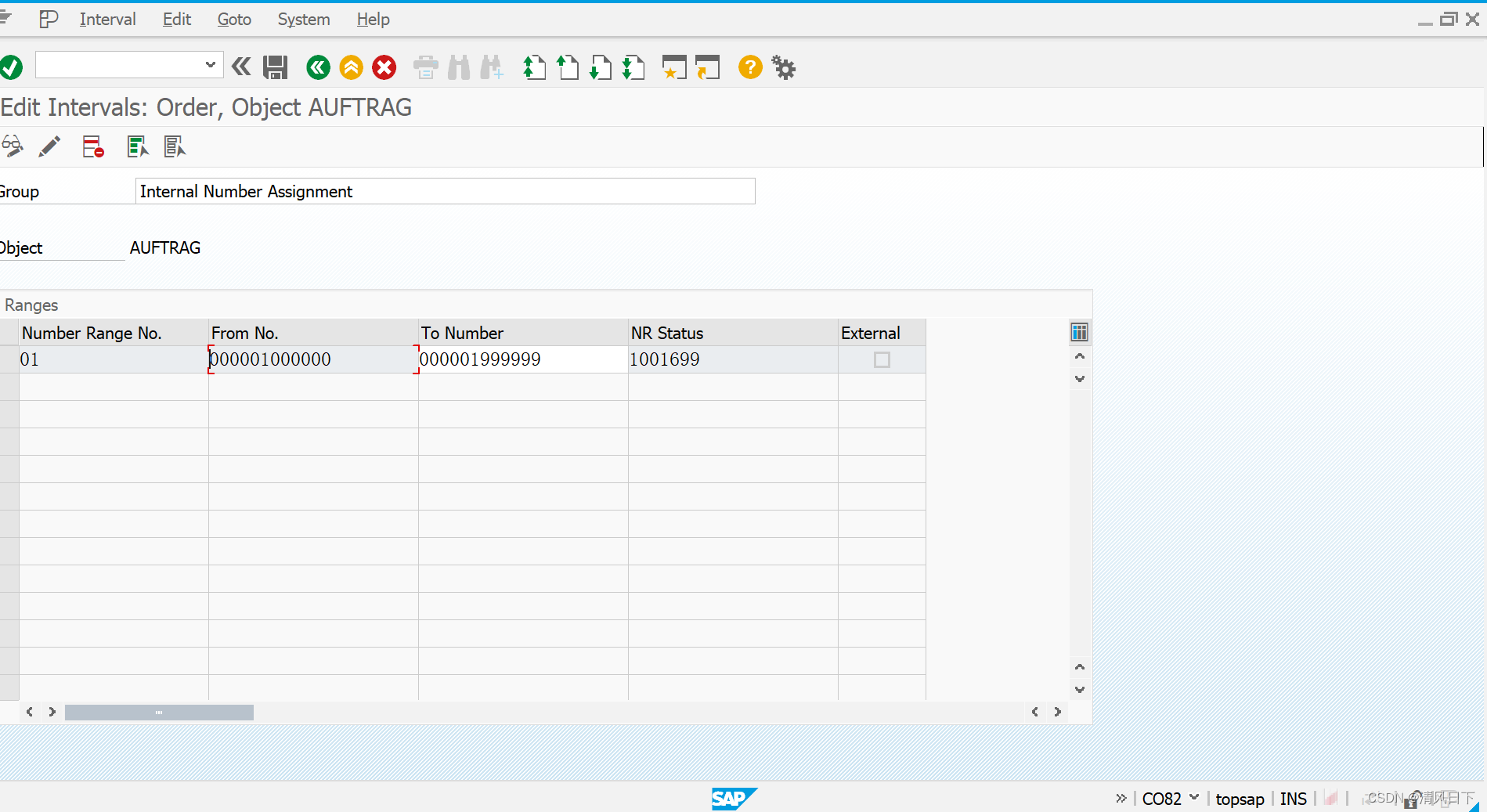Open the Edit menu
Viewport: 1487px width, 812px height.
[x=177, y=20]
